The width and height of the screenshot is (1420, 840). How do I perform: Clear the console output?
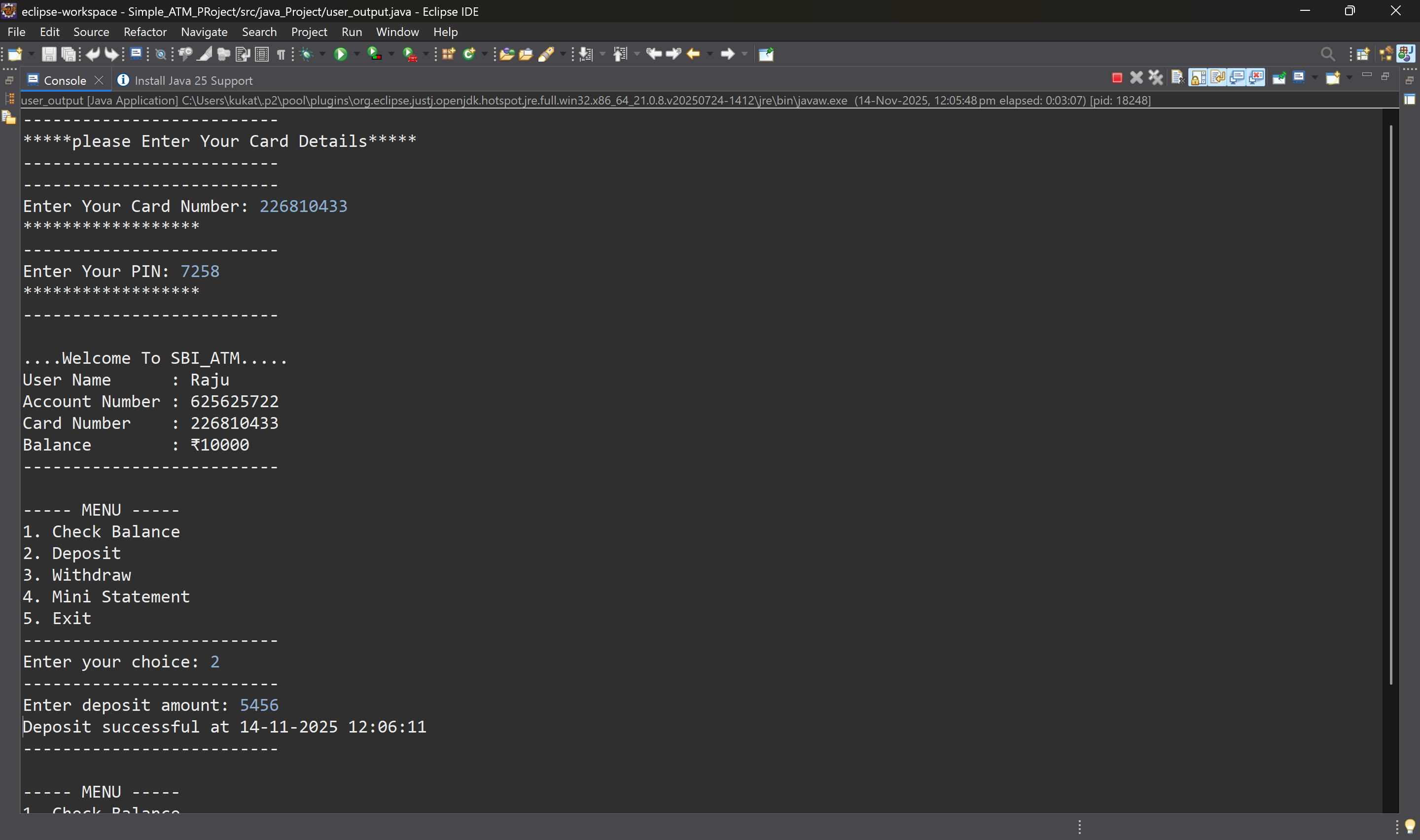click(x=1178, y=77)
